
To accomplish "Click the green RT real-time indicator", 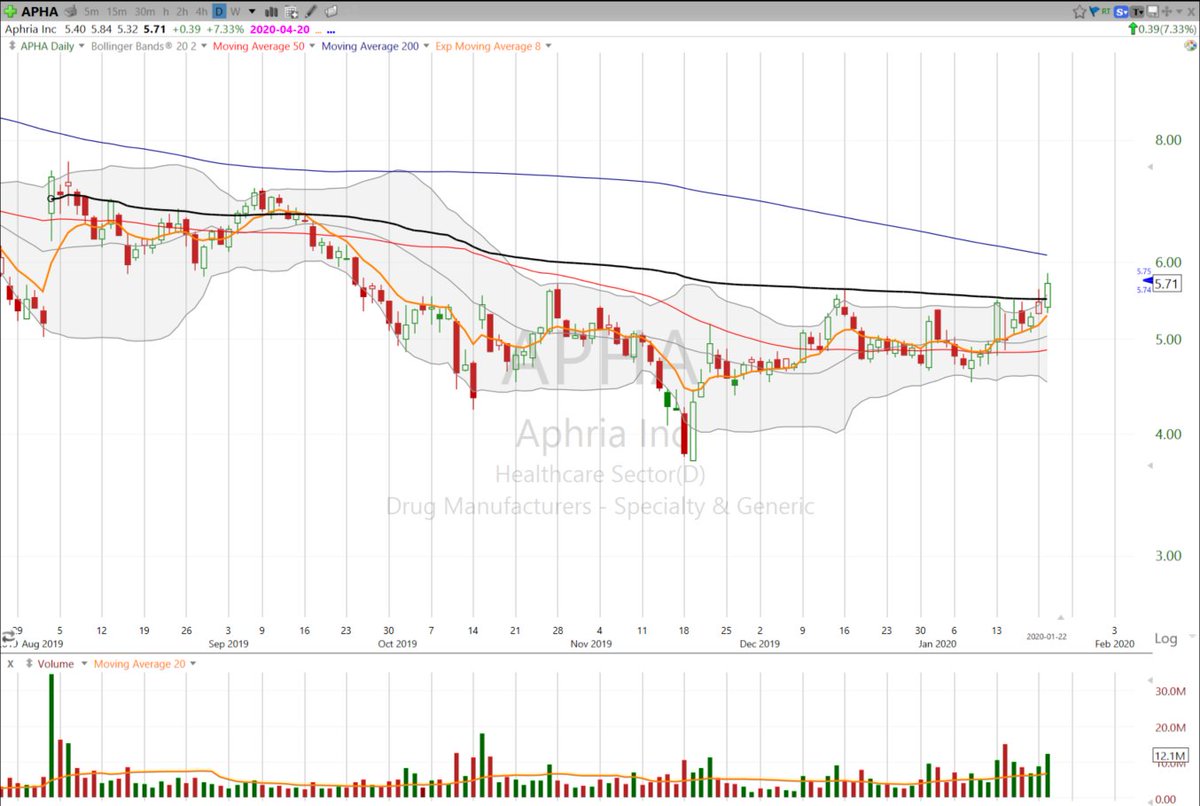I will [x=1106, y=11].
